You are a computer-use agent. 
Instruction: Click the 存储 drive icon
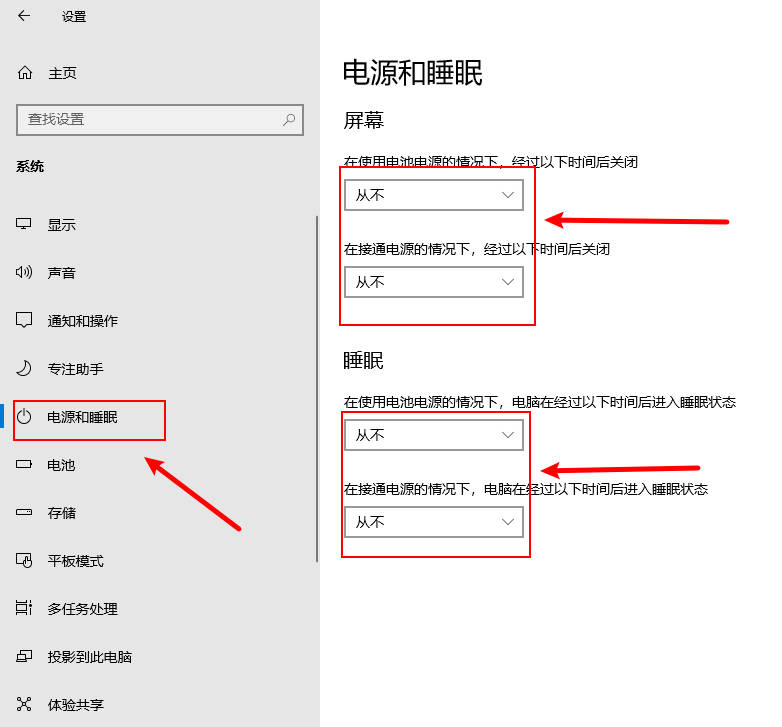click(23, 512)
